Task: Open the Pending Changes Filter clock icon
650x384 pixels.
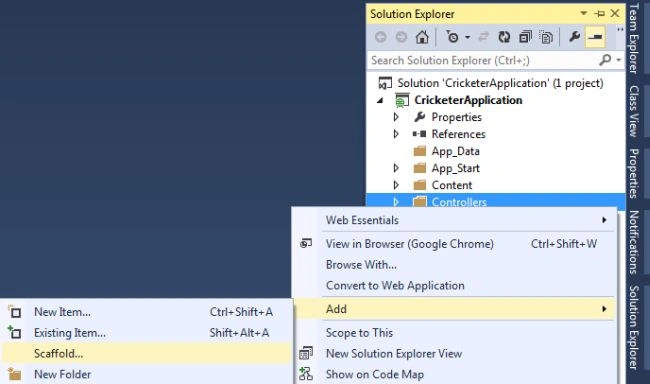Action: pos(452,37)
